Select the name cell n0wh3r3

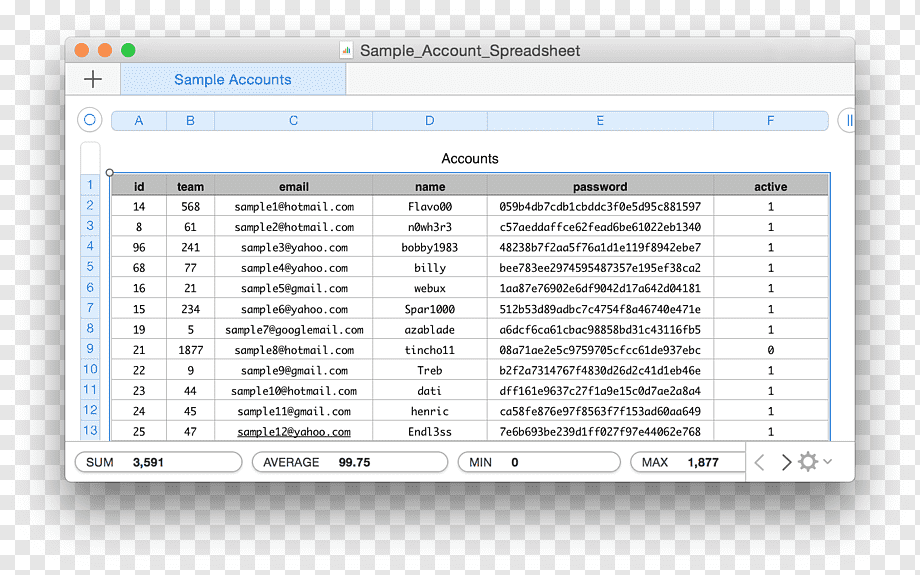coord(430,227)
